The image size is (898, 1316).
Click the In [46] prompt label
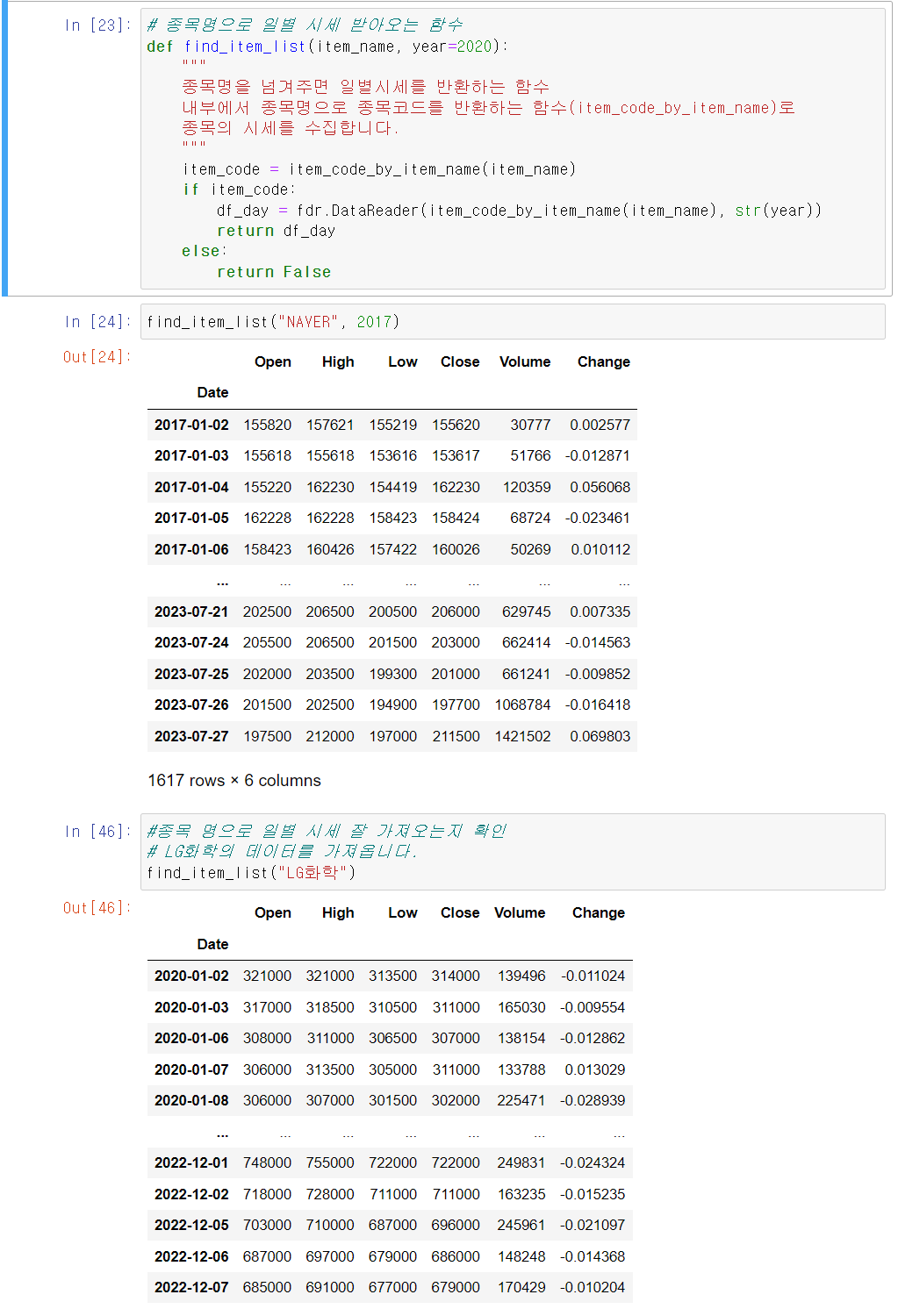click(97, 832)
